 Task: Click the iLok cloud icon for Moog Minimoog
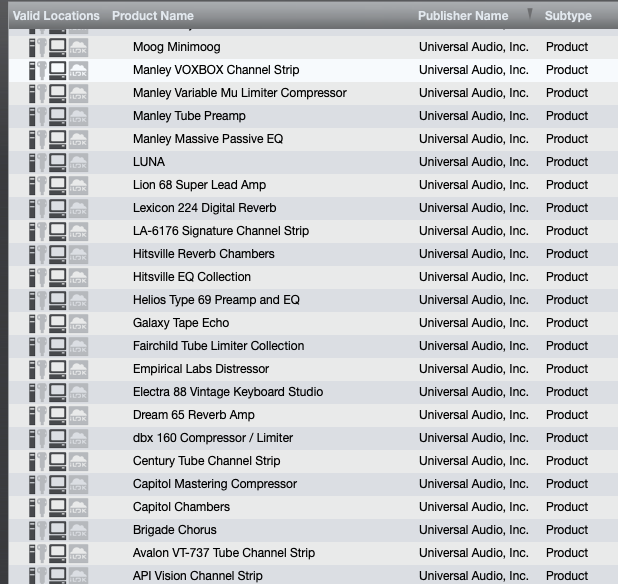(x=78, y=48)
